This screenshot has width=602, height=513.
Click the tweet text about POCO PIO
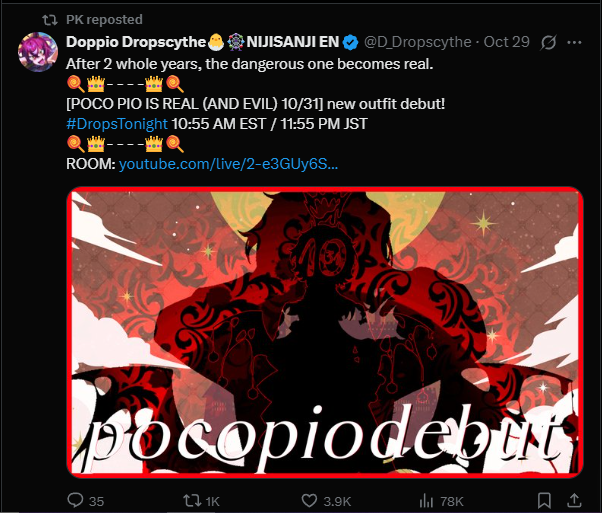point(255,104)
